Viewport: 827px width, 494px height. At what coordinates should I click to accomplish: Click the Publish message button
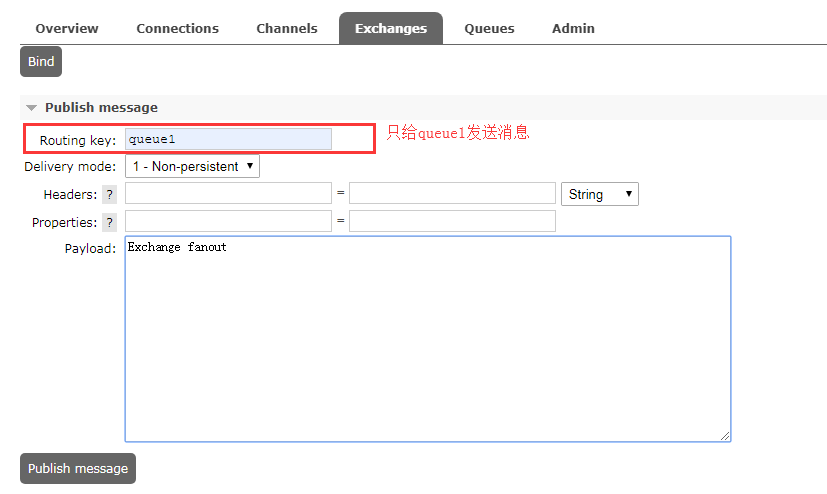pyautogui.click(x=78, y=468)
